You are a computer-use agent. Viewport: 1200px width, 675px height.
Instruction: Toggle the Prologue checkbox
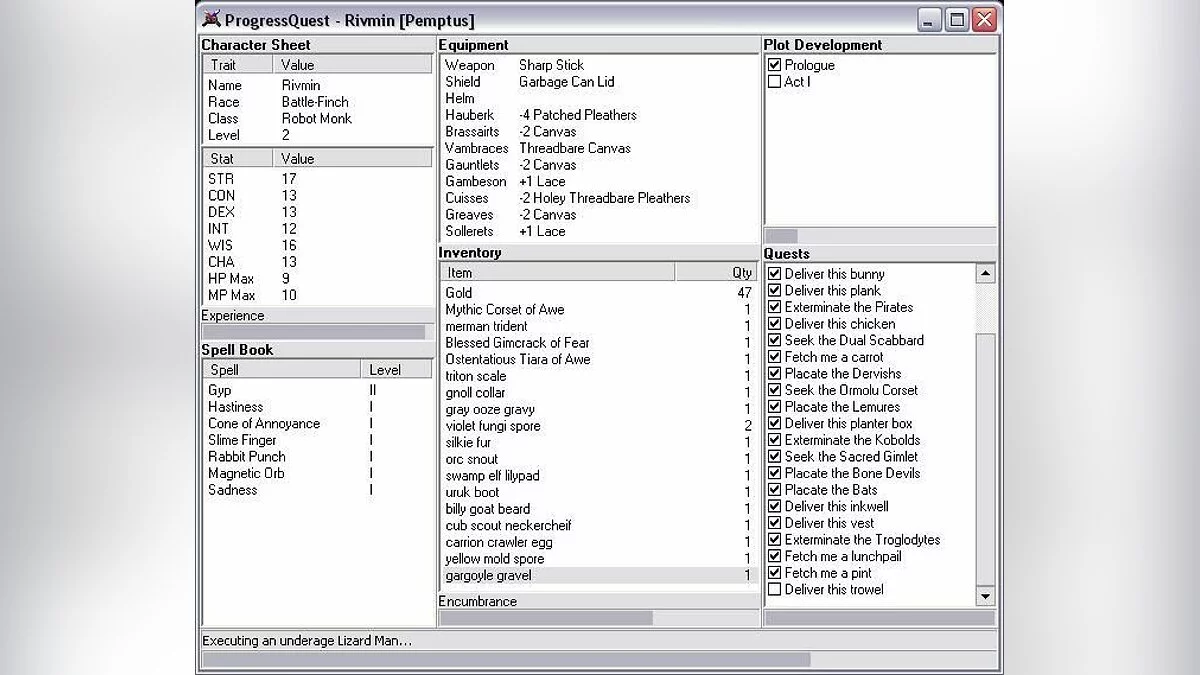click(x=774, y=65)
